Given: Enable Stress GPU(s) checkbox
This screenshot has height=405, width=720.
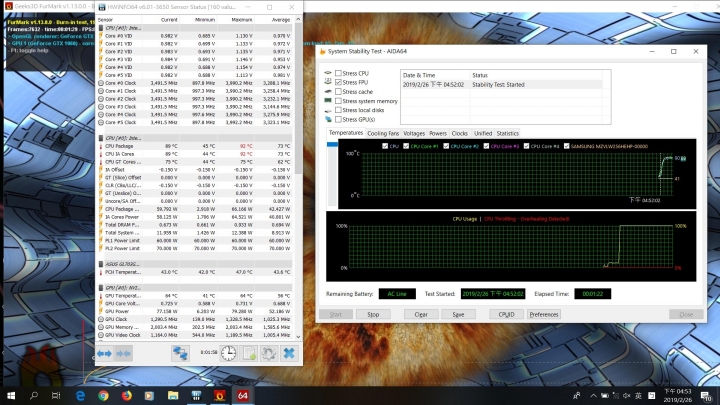Looking at the screenshot, I should pos(338,119).
